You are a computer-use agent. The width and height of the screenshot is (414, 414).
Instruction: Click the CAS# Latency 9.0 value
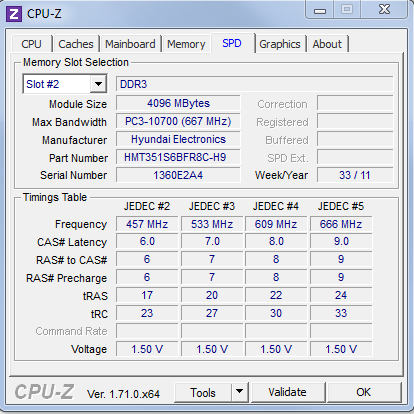pyautogui.click(x=341, y=241)
